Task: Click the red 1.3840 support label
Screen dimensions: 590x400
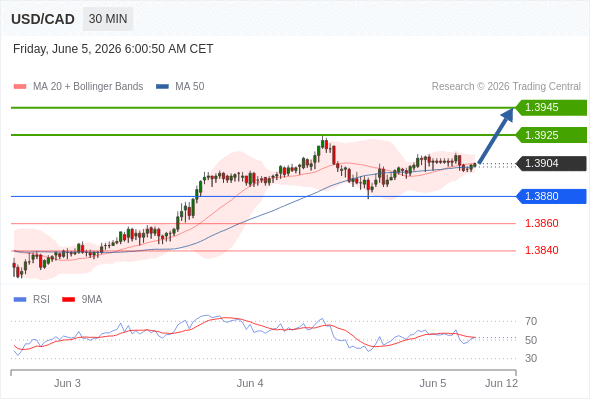Action: pyautogui.click(x=541, y=250)
